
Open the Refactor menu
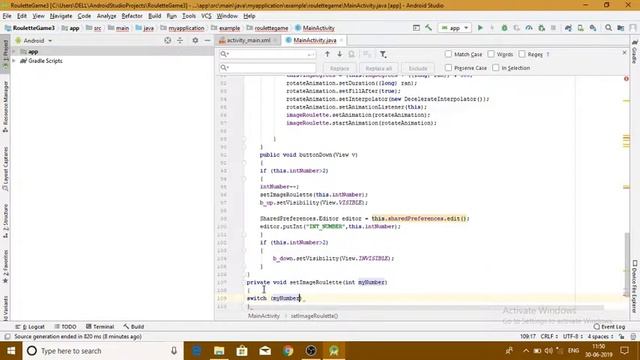[x=132, y=16]
